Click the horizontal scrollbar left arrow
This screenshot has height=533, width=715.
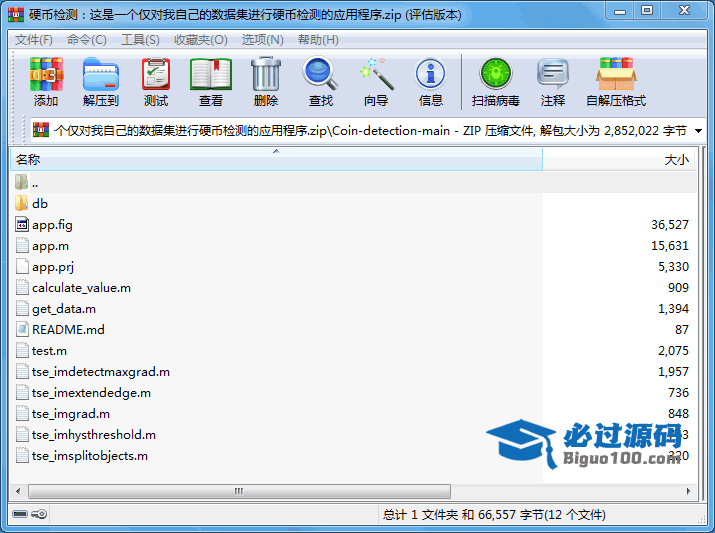[18, 491]
